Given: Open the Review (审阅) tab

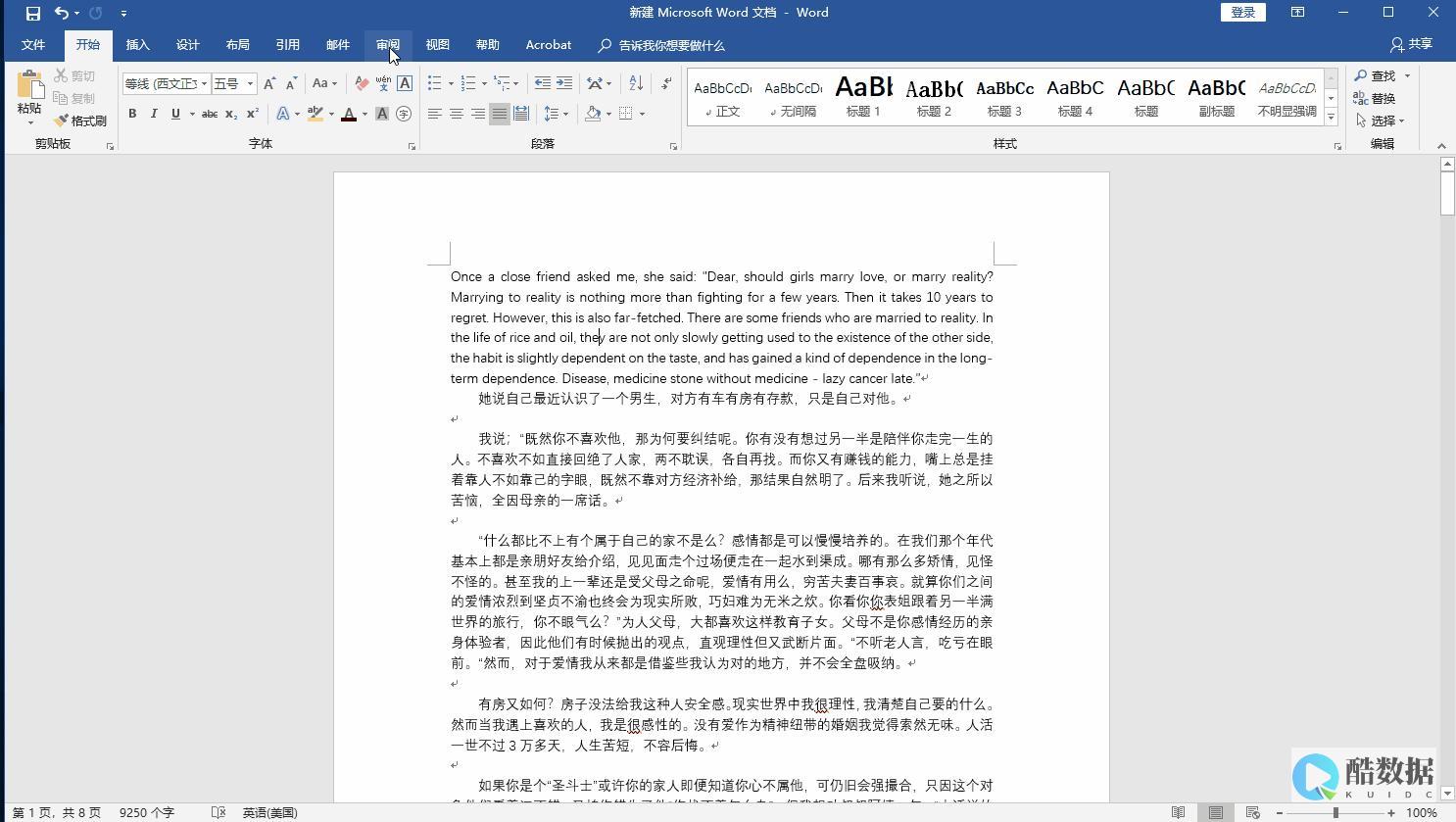Looking at the screenshot, I should pos(388,45).
